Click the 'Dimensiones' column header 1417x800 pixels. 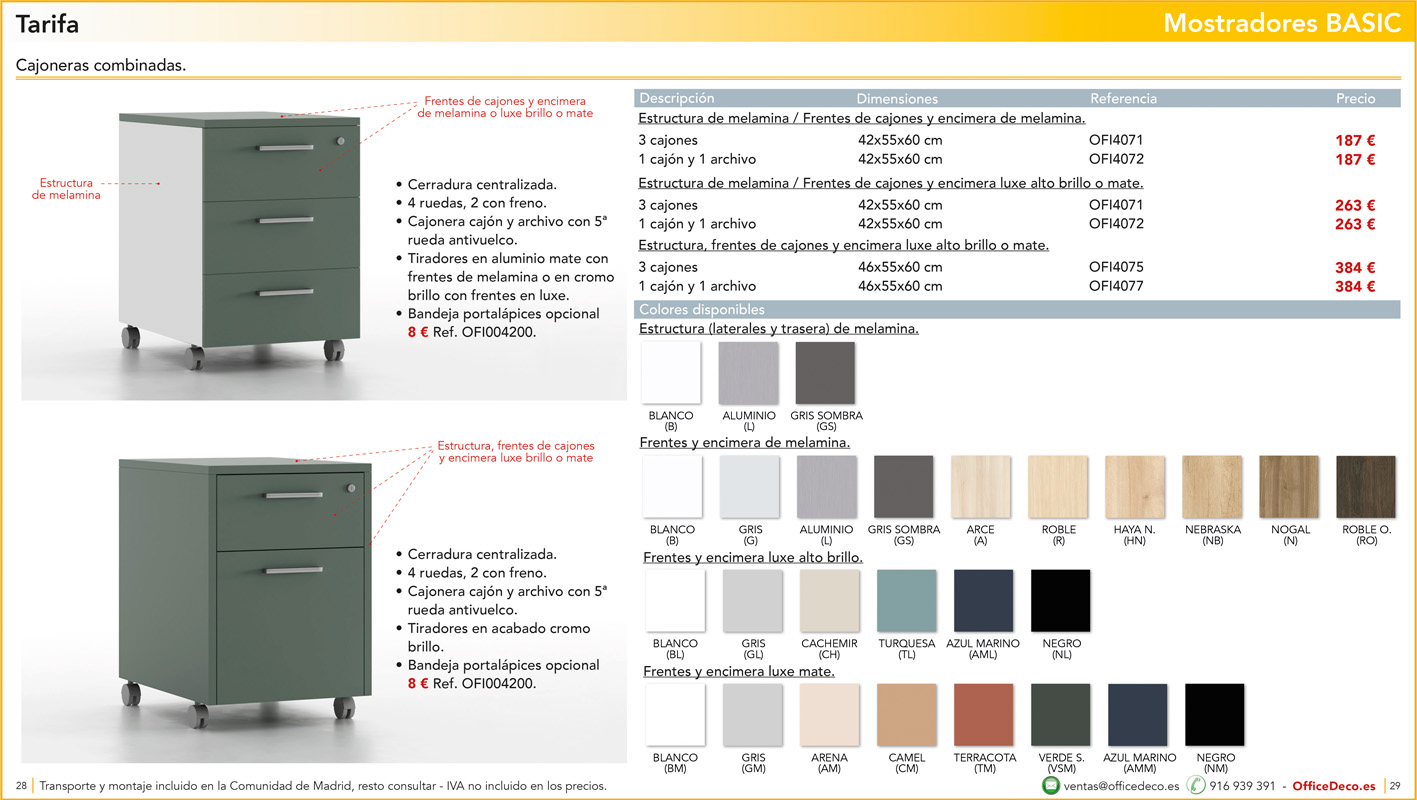pos(897,98)
